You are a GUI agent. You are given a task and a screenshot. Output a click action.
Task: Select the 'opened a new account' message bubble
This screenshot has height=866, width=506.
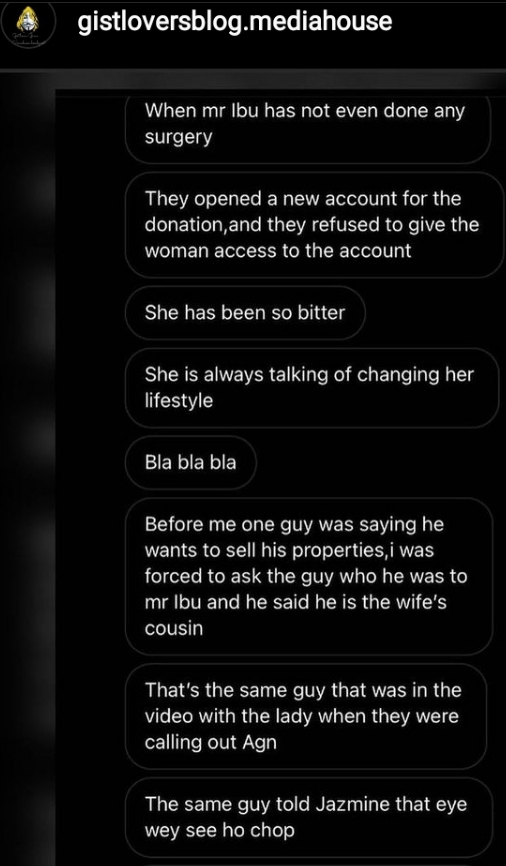(314, 225)
